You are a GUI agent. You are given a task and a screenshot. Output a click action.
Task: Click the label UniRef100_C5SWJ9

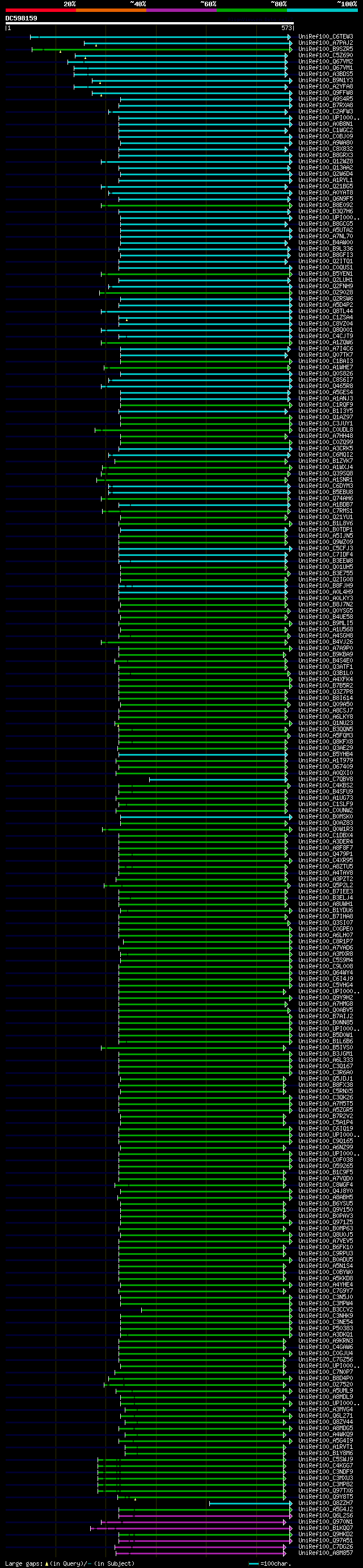(x=325, y=1460)
